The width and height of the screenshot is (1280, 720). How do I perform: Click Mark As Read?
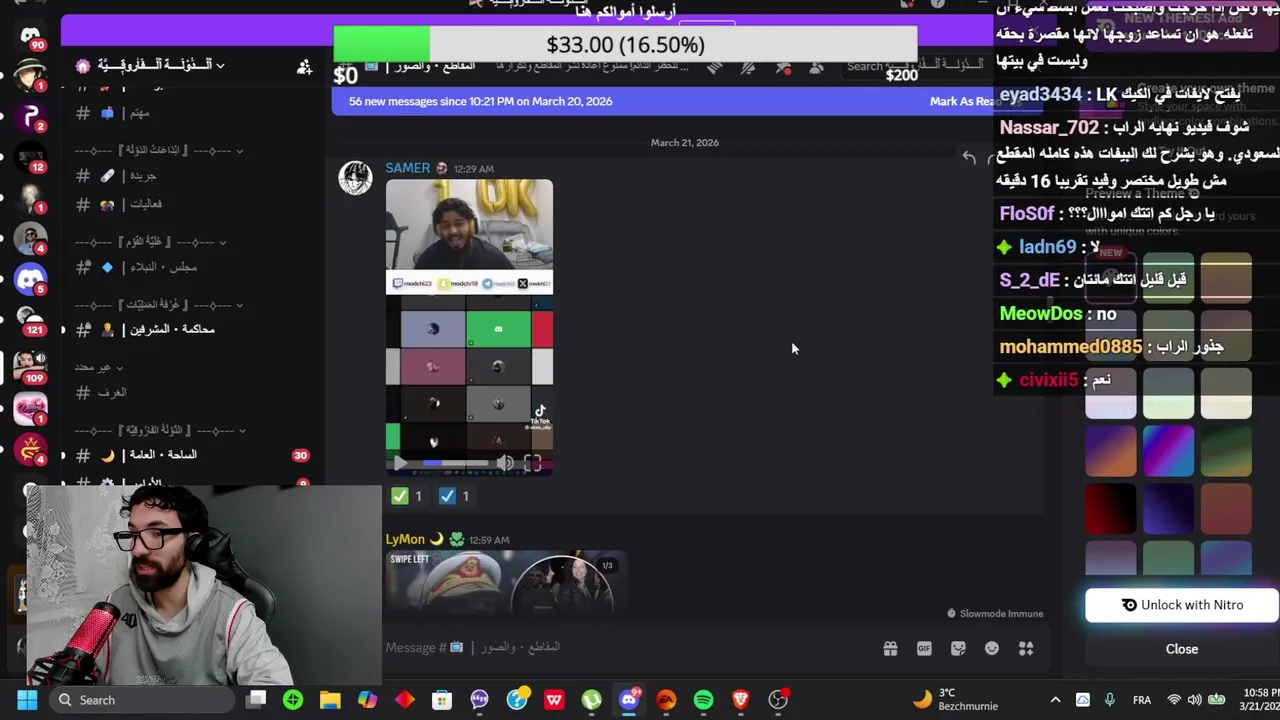click(960, 101)
